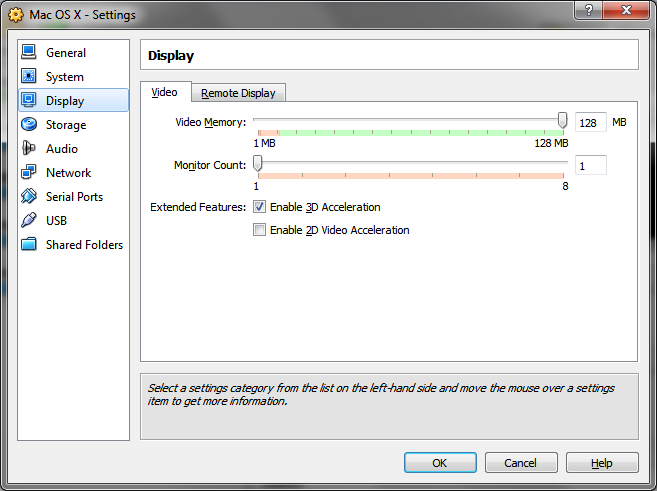Viewport: 657px width, 491px height.
Task: Open Serial Ports settings
Action: point(74,196)
